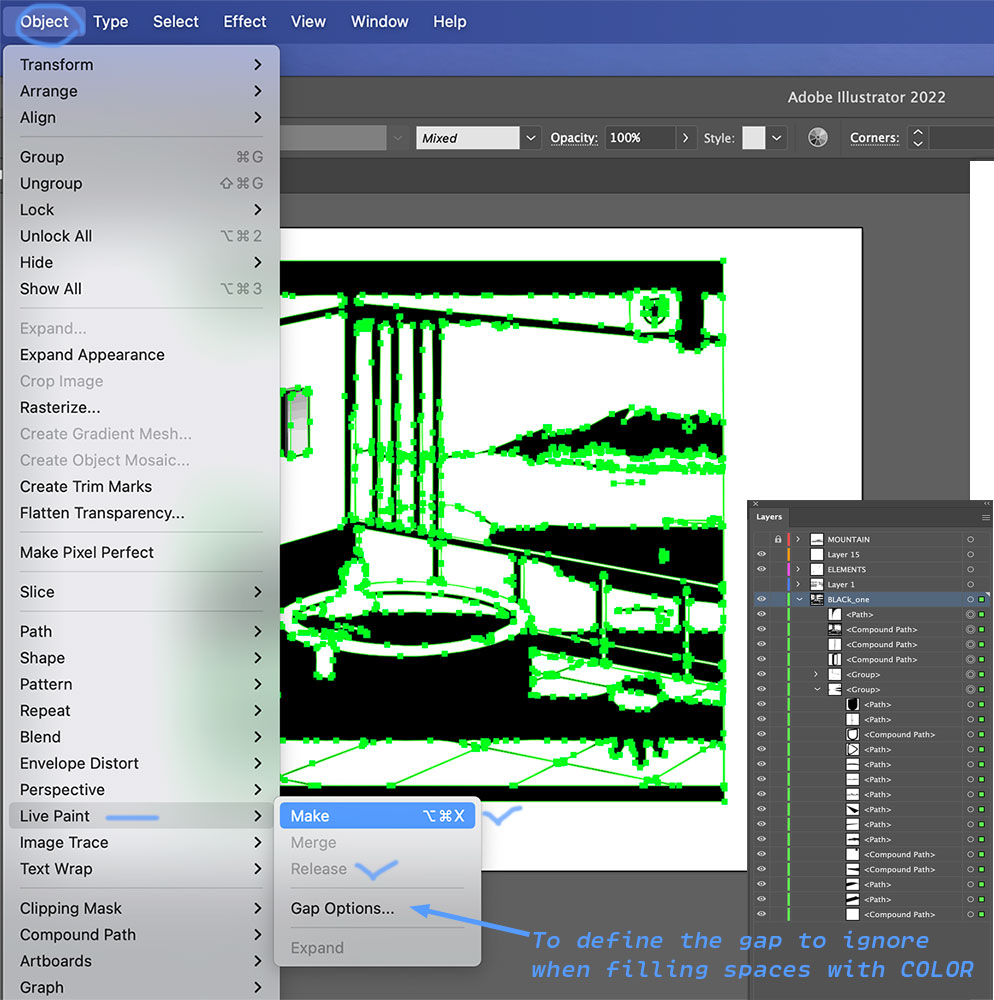Expand the MOUNTAIN layer
The width and height of the screenshot is (994, 1000).
[798, 540]
